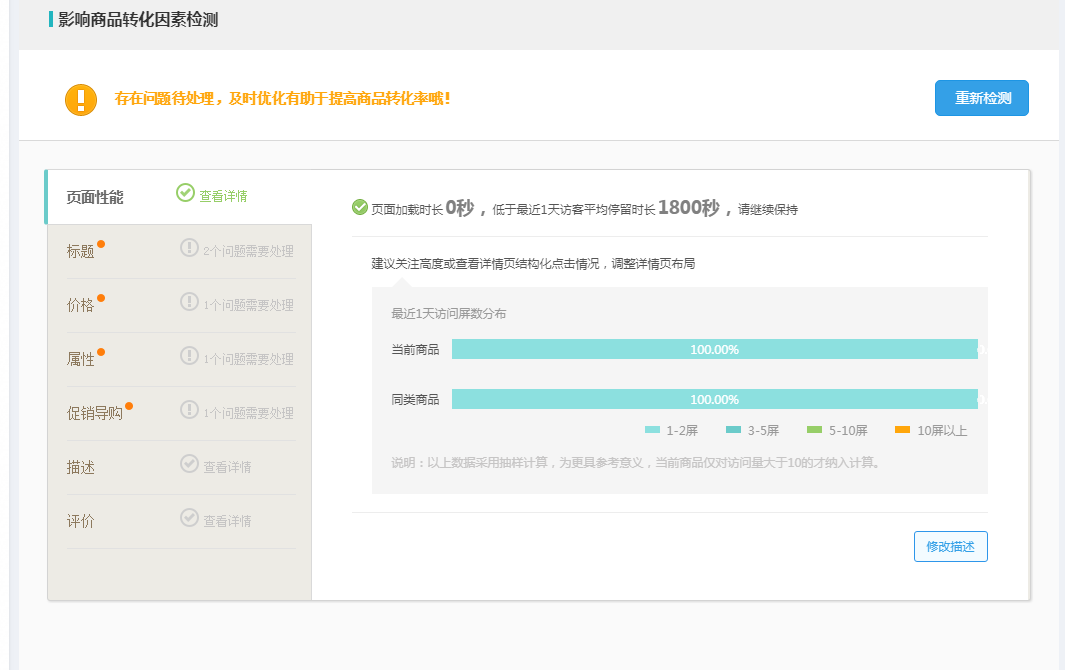Image resolution: width=1065 pixels, height=670 pixels.
Task: Click the 当前商品 100.00% bar
Action: click(x=714, y=349)
